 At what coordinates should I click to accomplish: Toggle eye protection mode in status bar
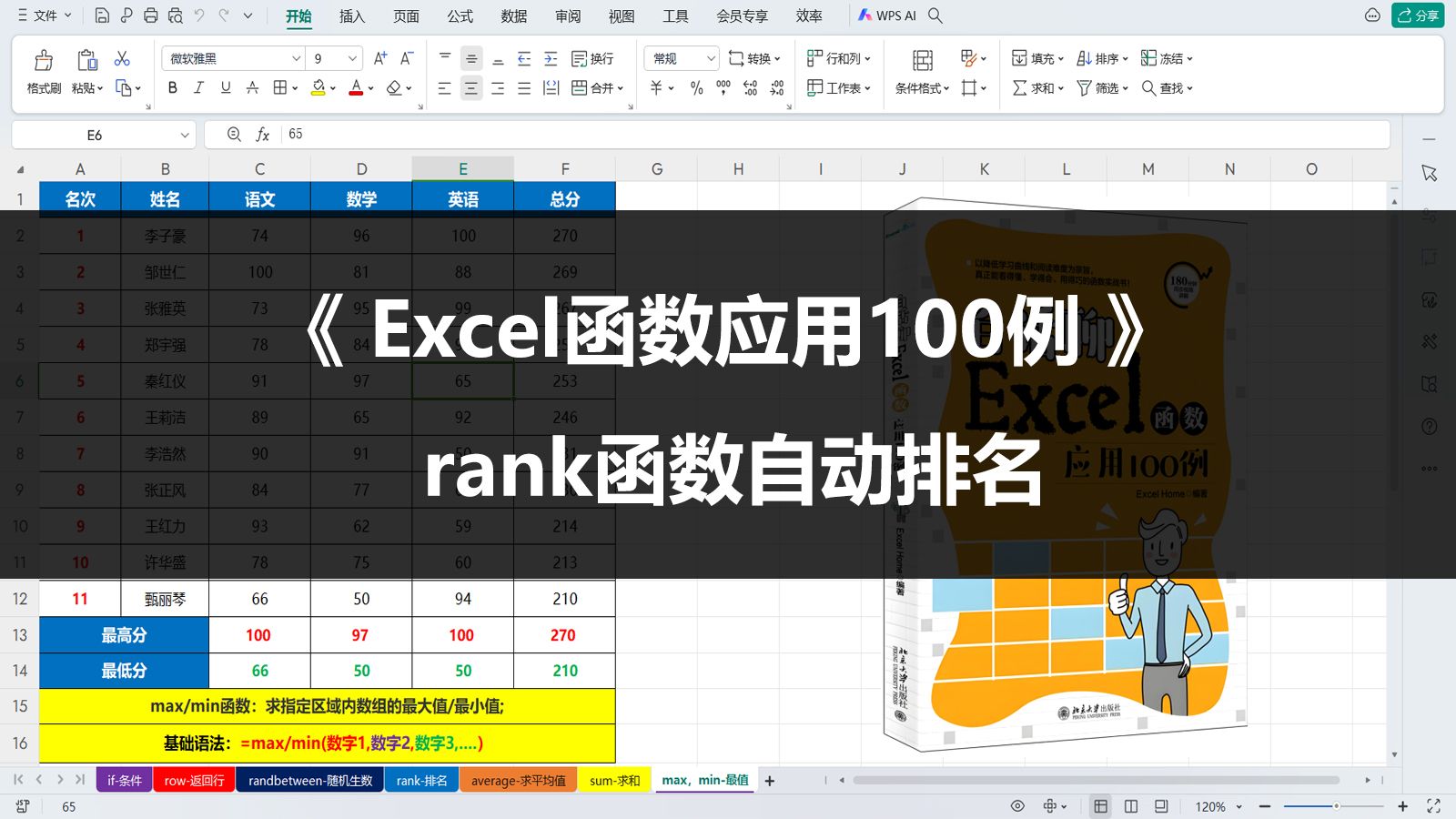(1017, 806)
